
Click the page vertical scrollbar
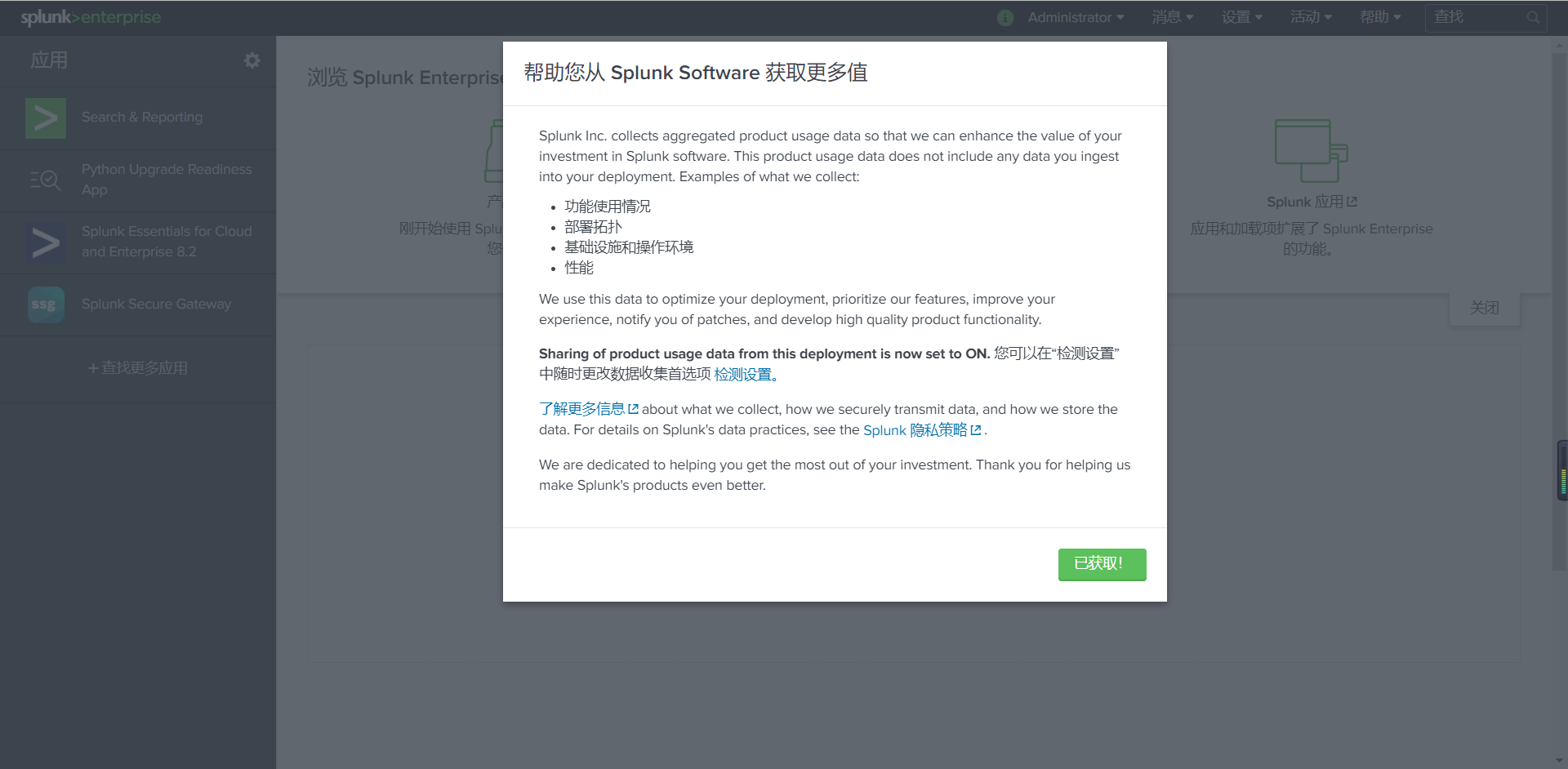1559,310
